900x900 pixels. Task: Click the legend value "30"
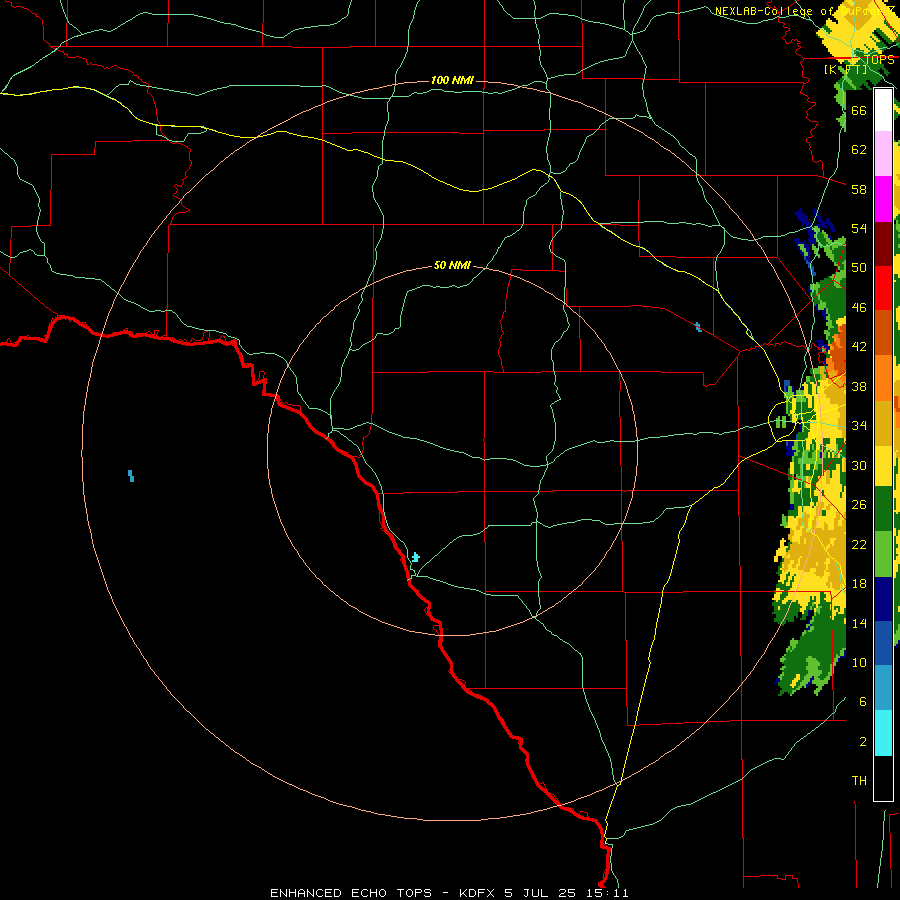click(859, 465)
